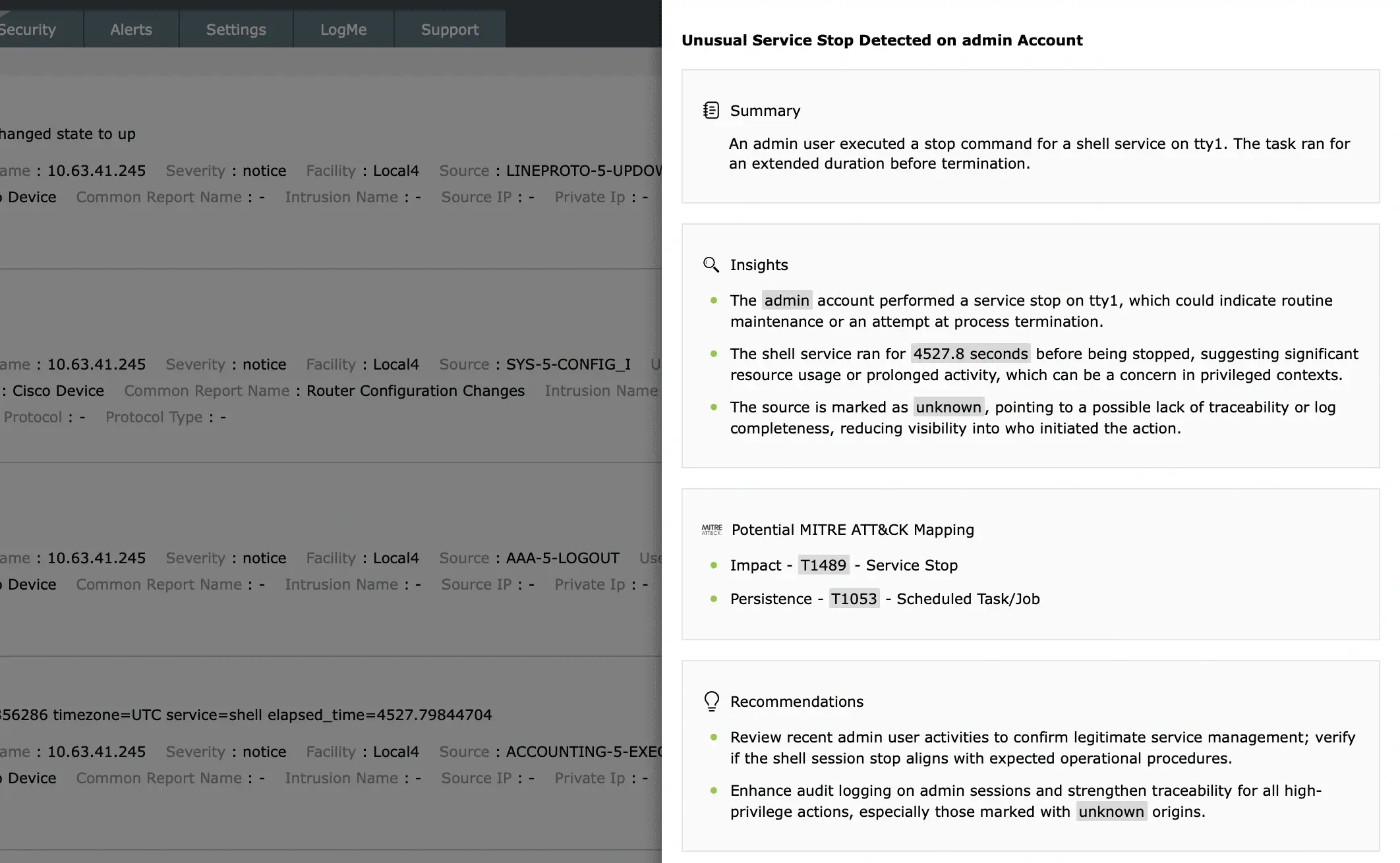Click 'unknown' tag in Recommendations
Image resolution: width=1400 pixels, height=863 pixels.
pos(1112,812)
